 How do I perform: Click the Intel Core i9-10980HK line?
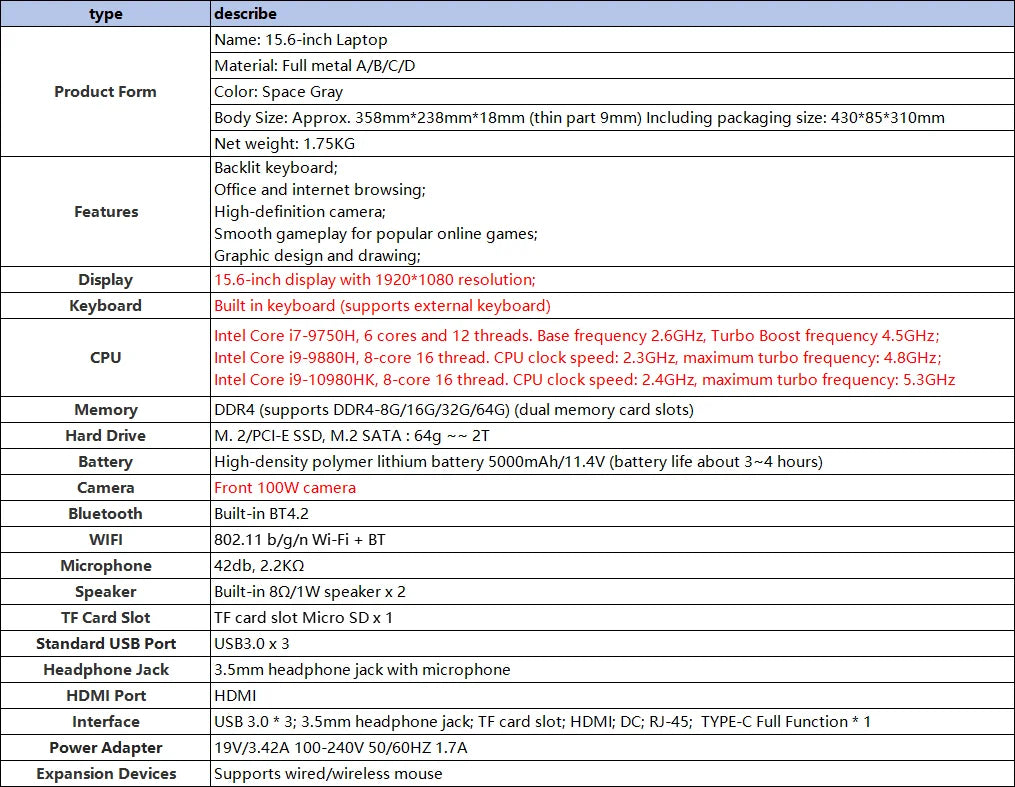(584, 380)
